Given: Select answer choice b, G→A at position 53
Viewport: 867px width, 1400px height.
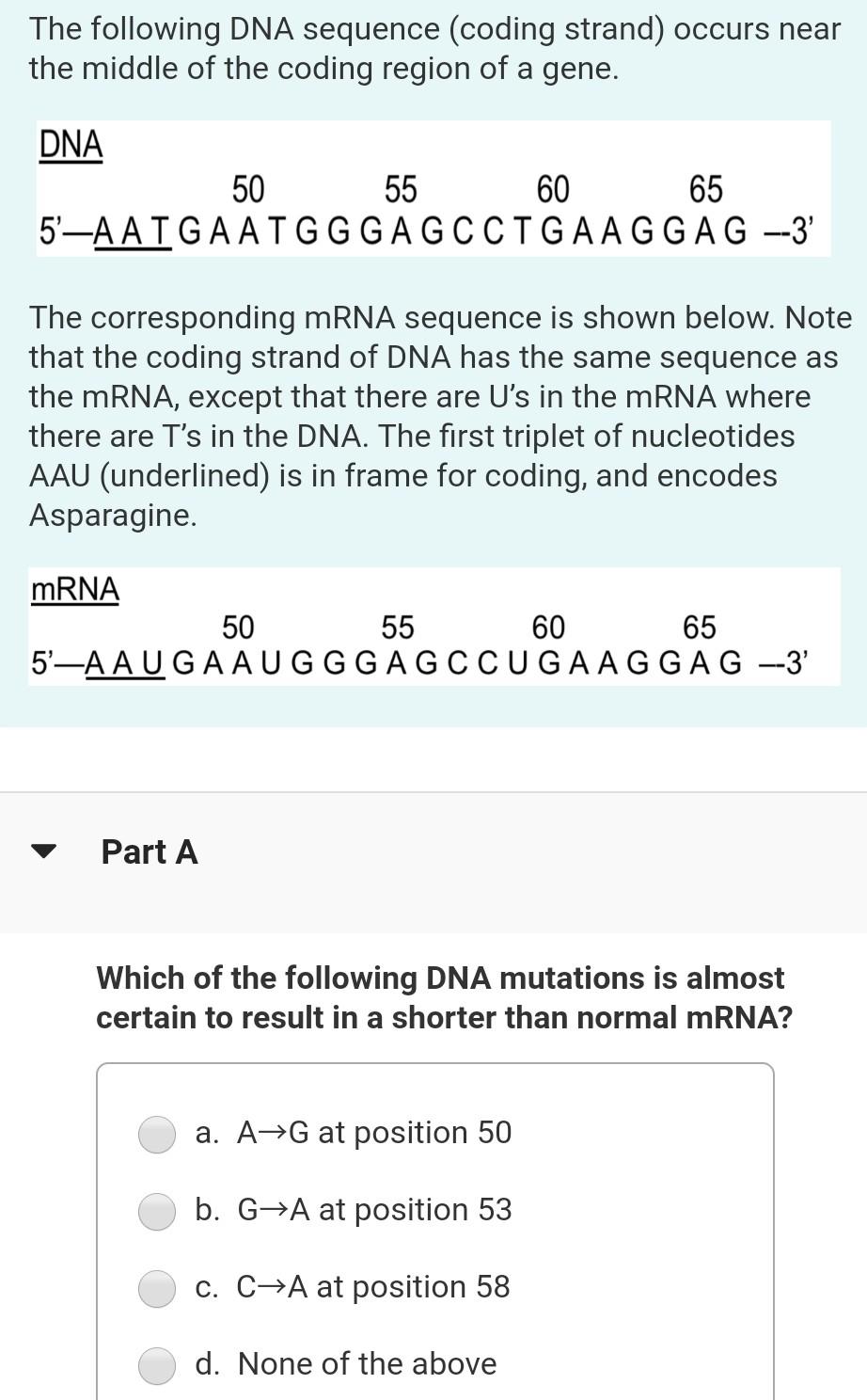Looking at the screenshot, I should tap(353, 1211).
